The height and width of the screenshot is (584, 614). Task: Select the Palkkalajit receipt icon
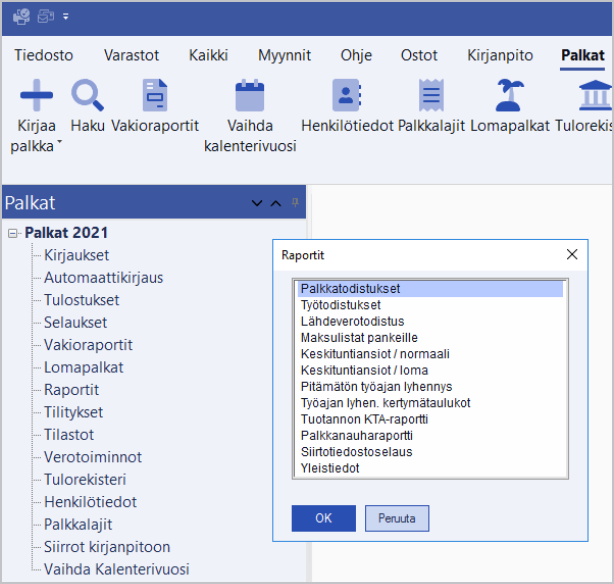pos(431,95)
